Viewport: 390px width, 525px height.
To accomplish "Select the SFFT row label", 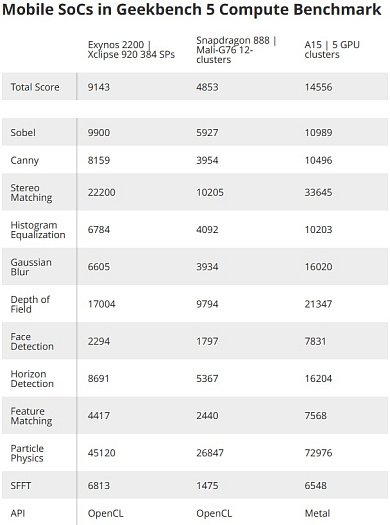I will 20,485.
